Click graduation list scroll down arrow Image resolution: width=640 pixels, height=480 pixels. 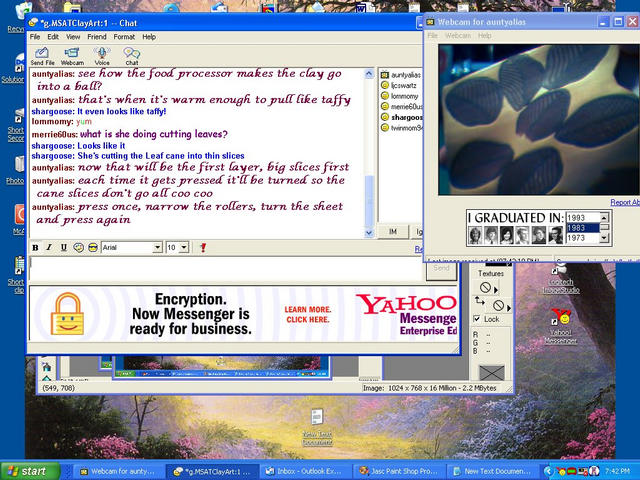[x=604, y=238]
